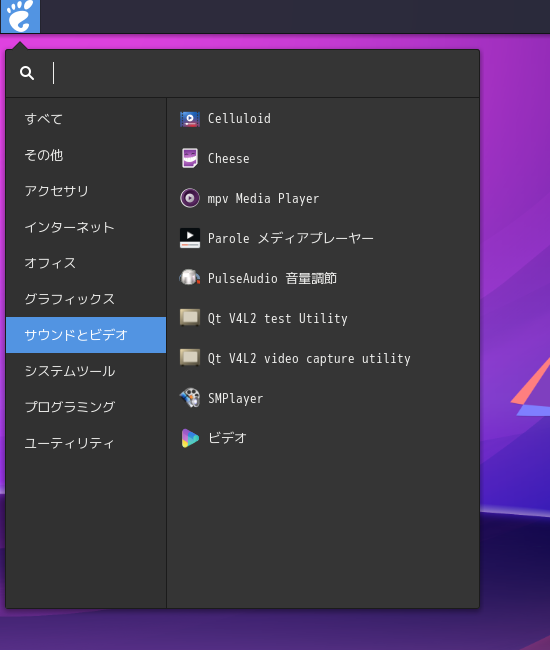Click Qt V4L2 video capture utility icon
The image size is (550, 650).
tap(190, 358)
